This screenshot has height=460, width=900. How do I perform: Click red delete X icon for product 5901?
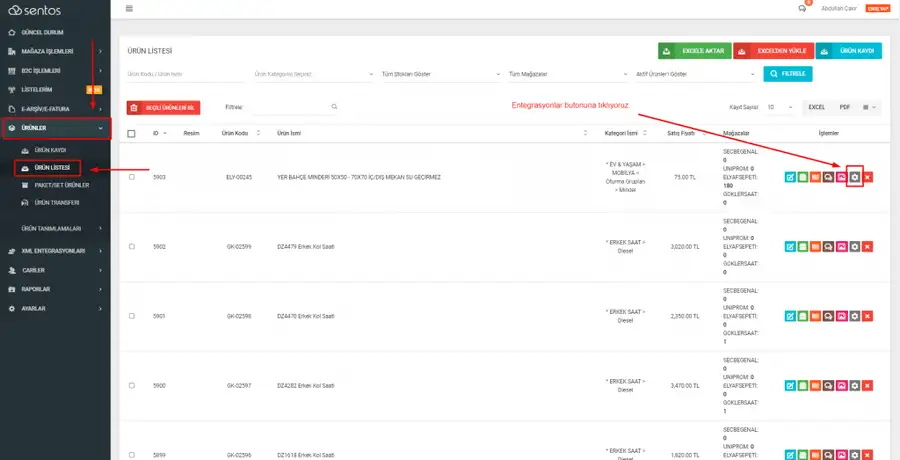tap(867, 316)
